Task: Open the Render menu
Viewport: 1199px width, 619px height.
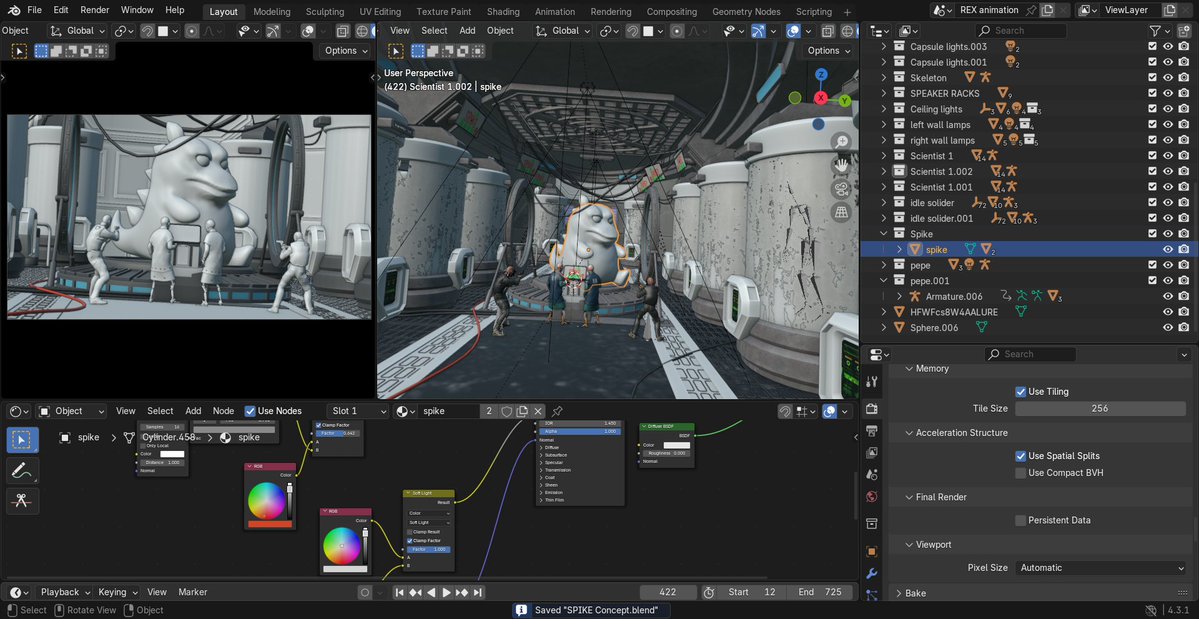Action: [95, 10]
